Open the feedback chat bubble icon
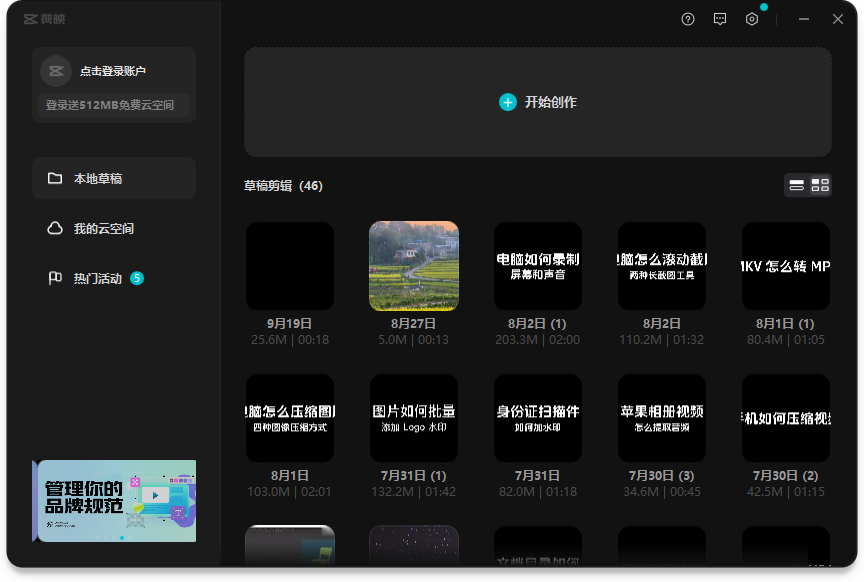The image size is (864, 582). pos(720,19)
